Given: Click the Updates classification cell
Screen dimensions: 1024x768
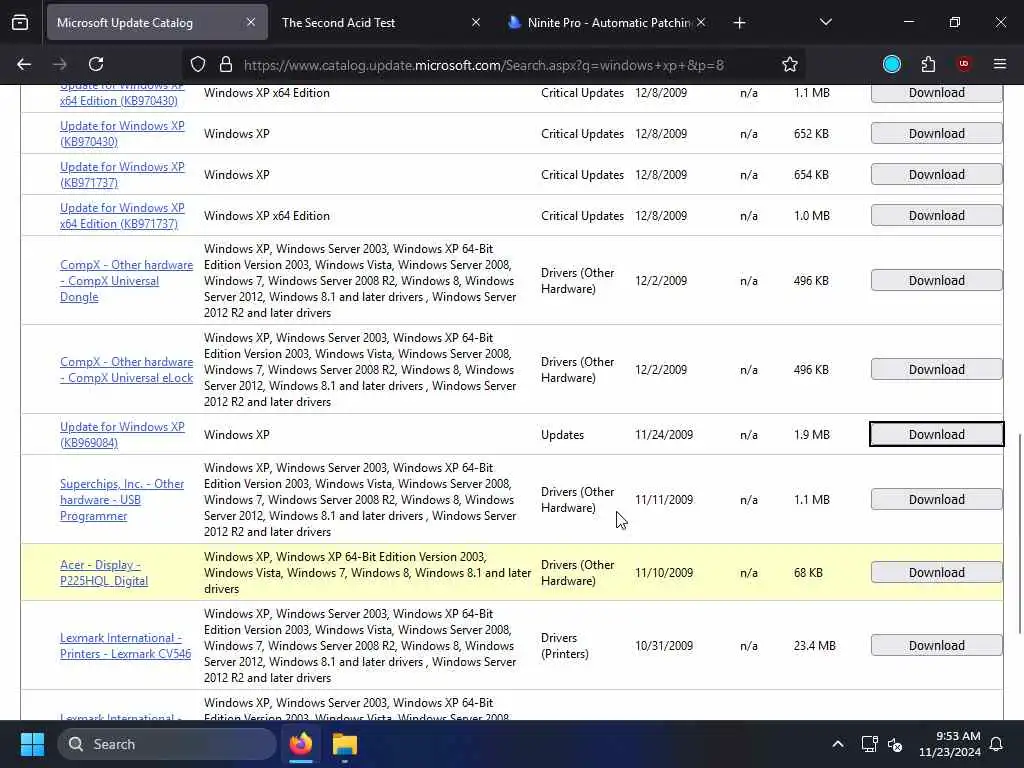Looking at the screenshot, I should click(x=562, y=435).
